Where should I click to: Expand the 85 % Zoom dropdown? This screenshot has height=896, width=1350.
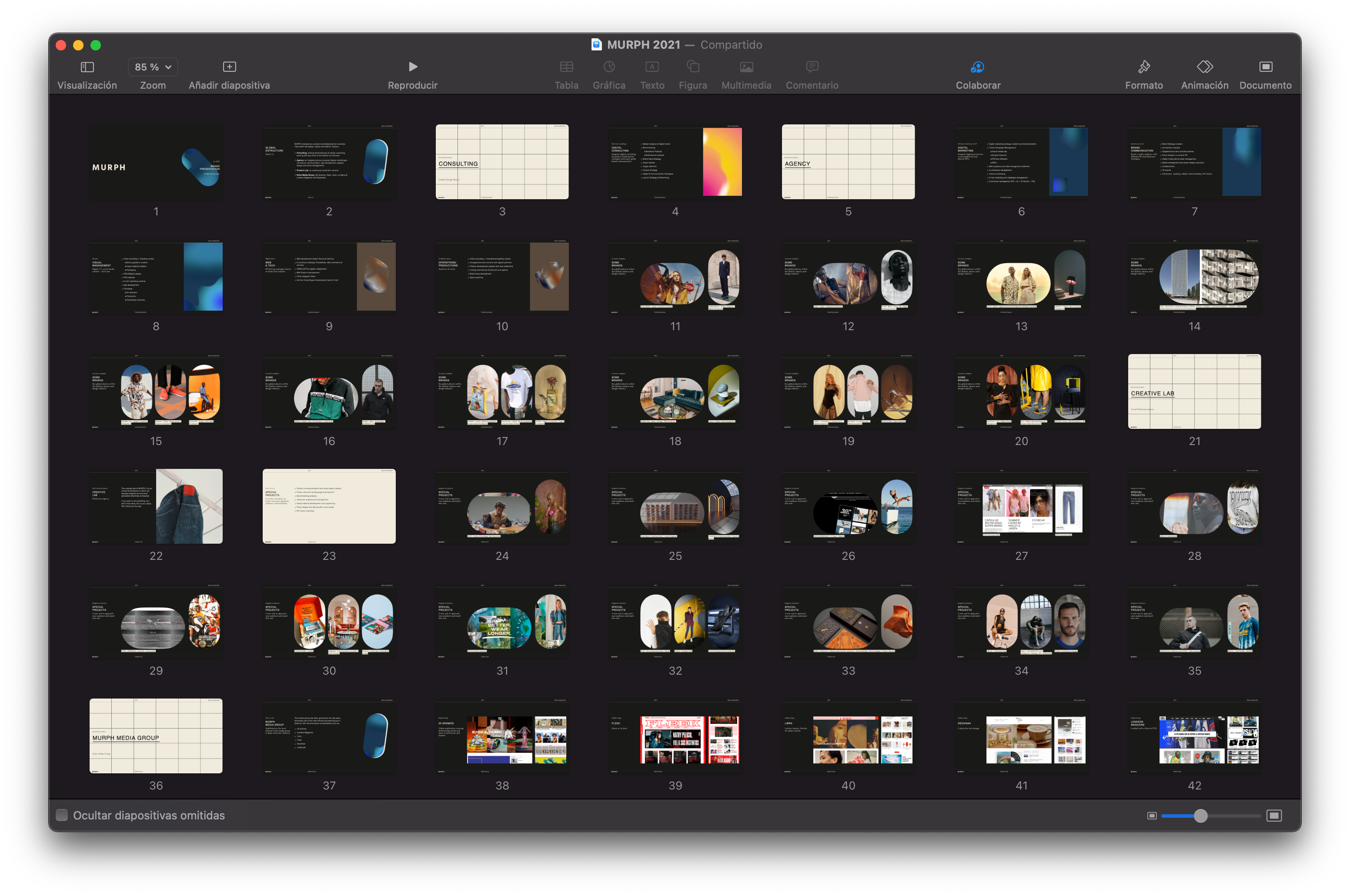pyautogui.click(x=153, y=67)
